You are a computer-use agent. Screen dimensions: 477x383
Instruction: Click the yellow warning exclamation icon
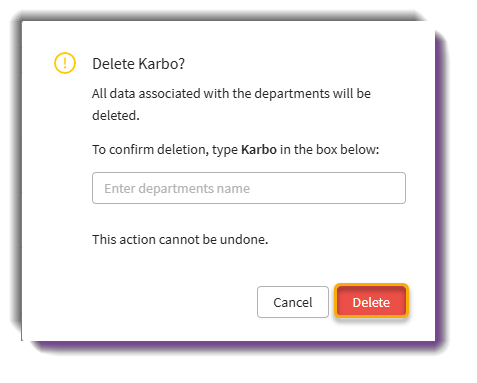click(x=65, y=63)
